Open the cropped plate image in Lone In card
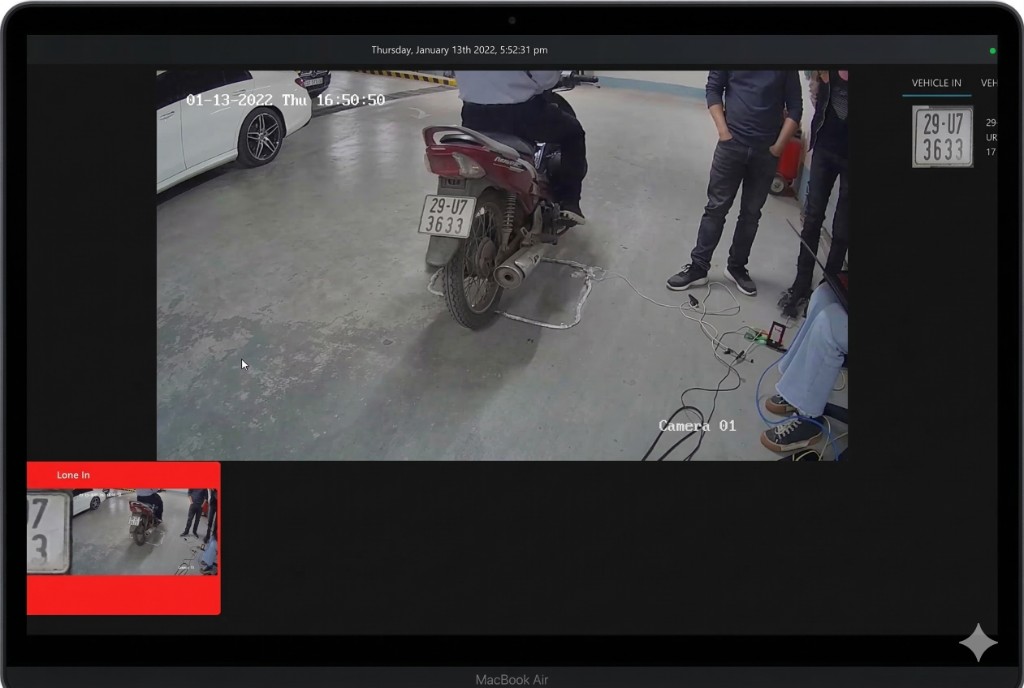The height and width of the screenshot is (688, 1024). [48, 532]
